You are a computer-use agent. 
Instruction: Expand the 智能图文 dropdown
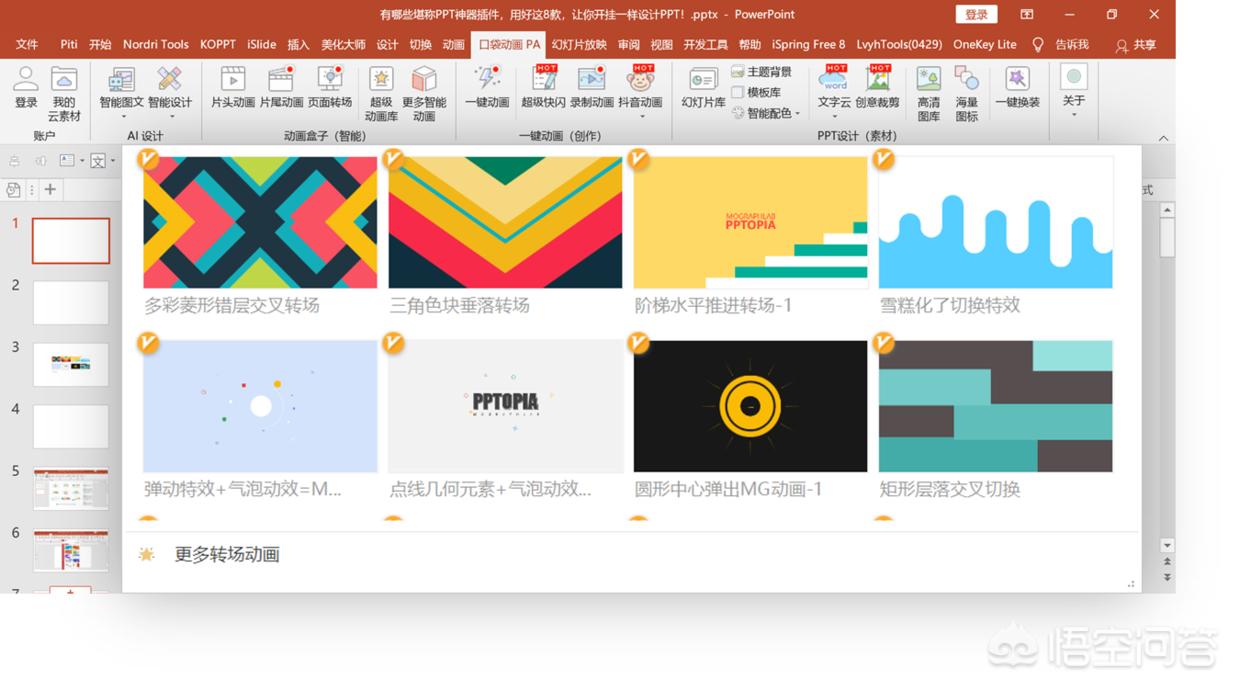(x=121, y=116)
